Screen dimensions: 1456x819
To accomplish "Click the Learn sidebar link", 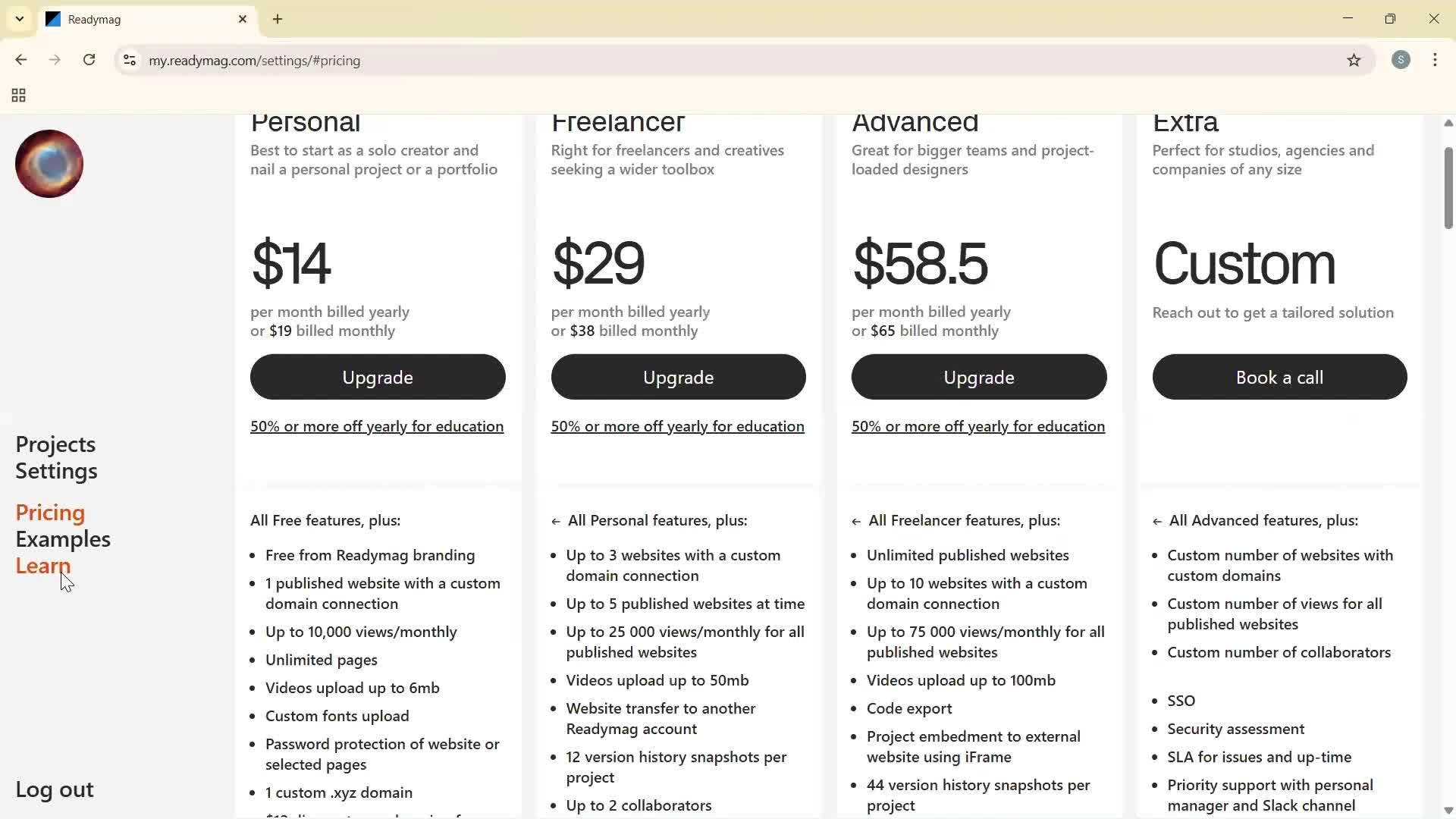I will click(43, 566).
